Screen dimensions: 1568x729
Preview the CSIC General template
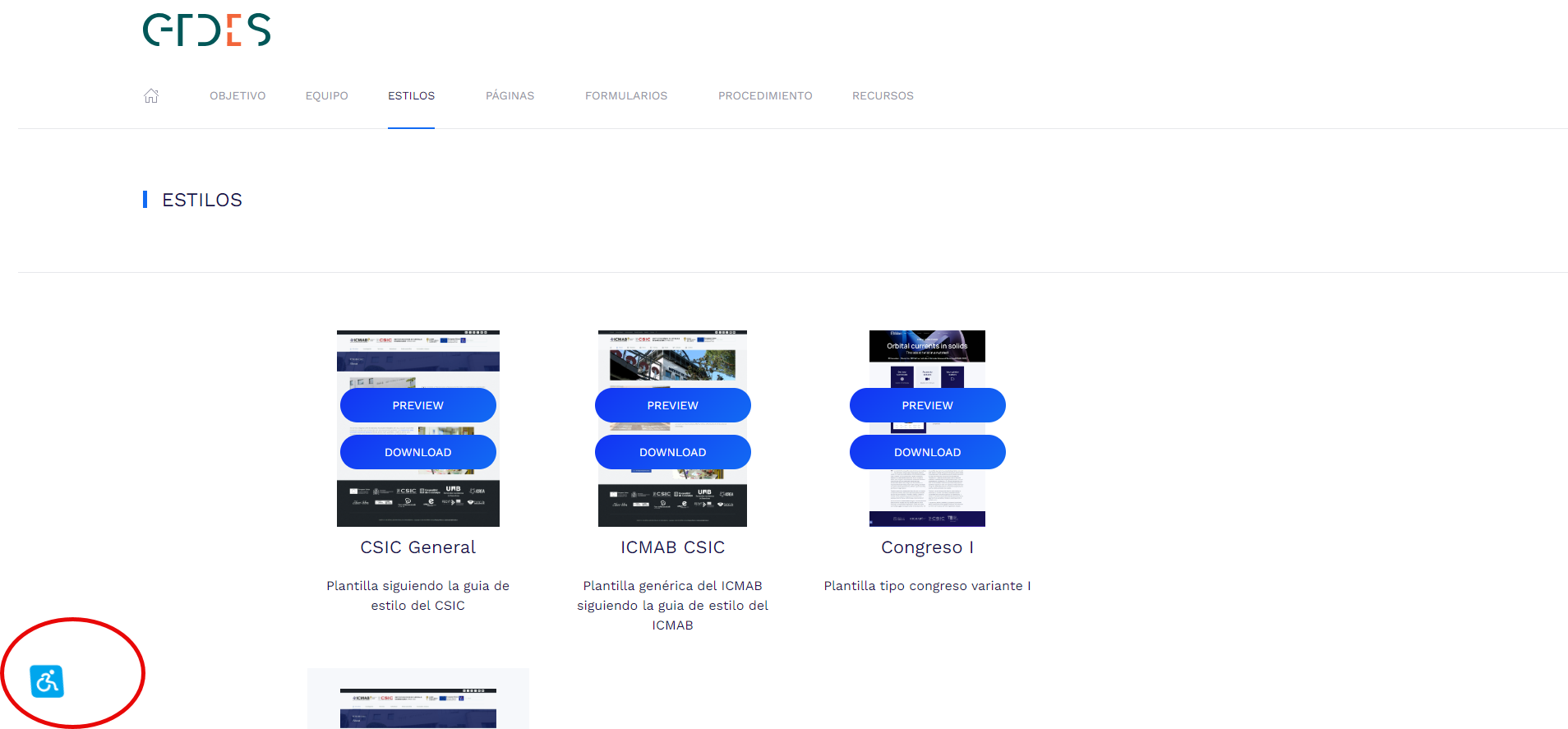(417, 405)
